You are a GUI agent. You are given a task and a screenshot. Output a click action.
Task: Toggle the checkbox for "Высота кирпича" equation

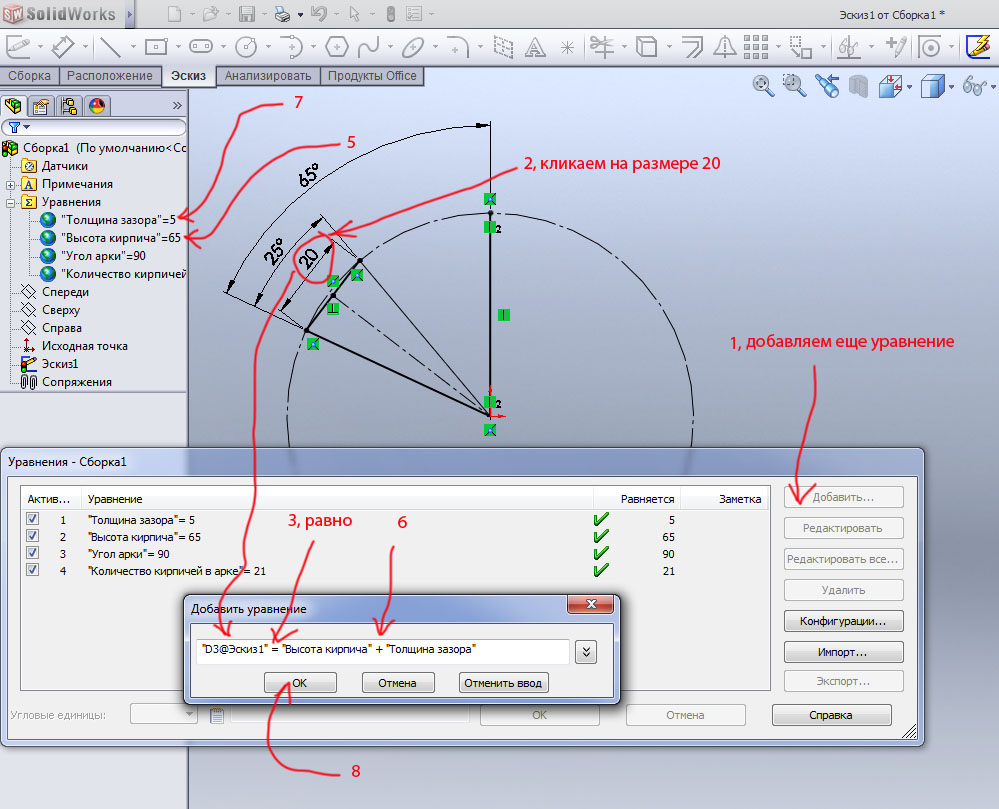point(33,537)
